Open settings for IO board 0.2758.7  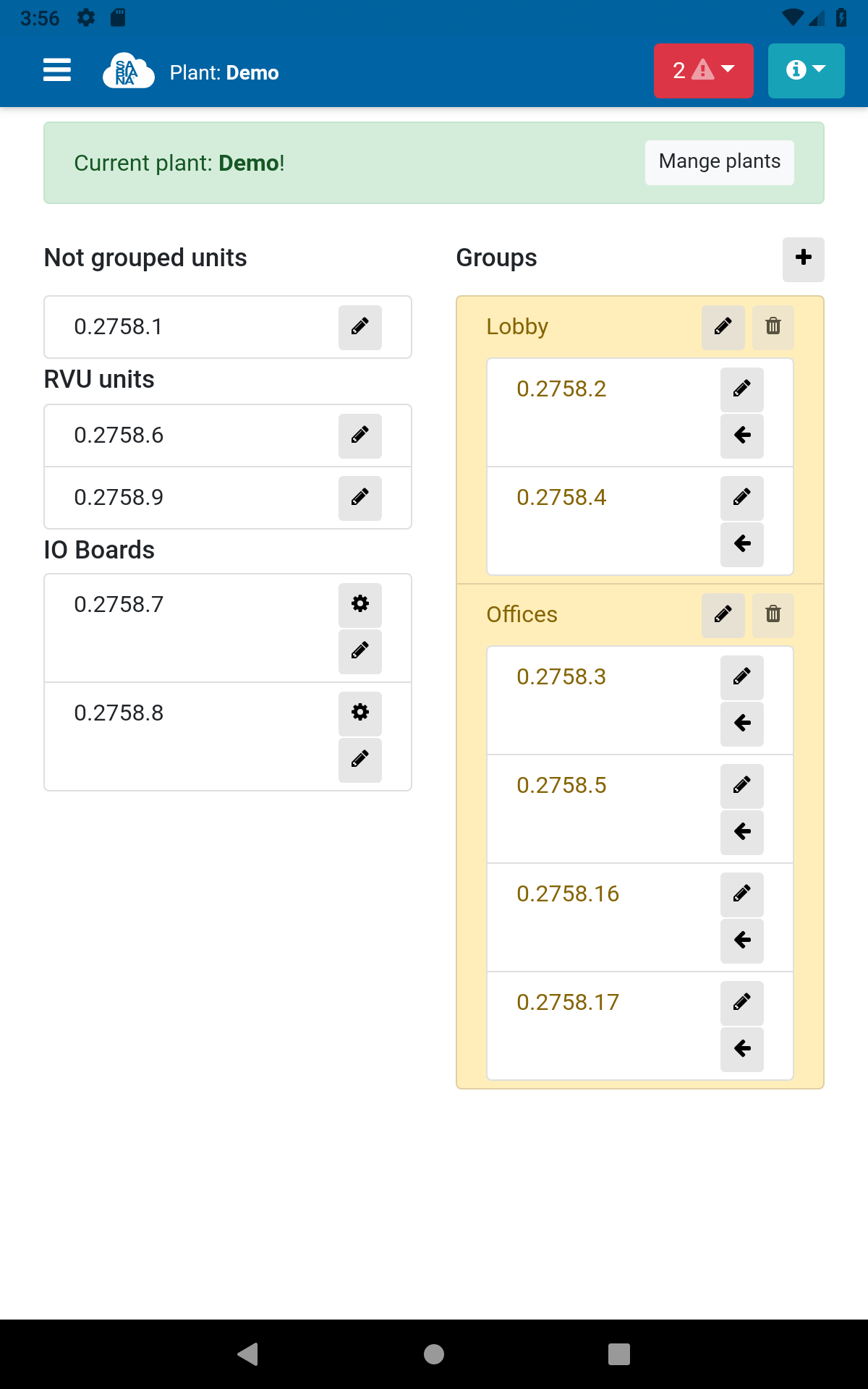(359, 604)
